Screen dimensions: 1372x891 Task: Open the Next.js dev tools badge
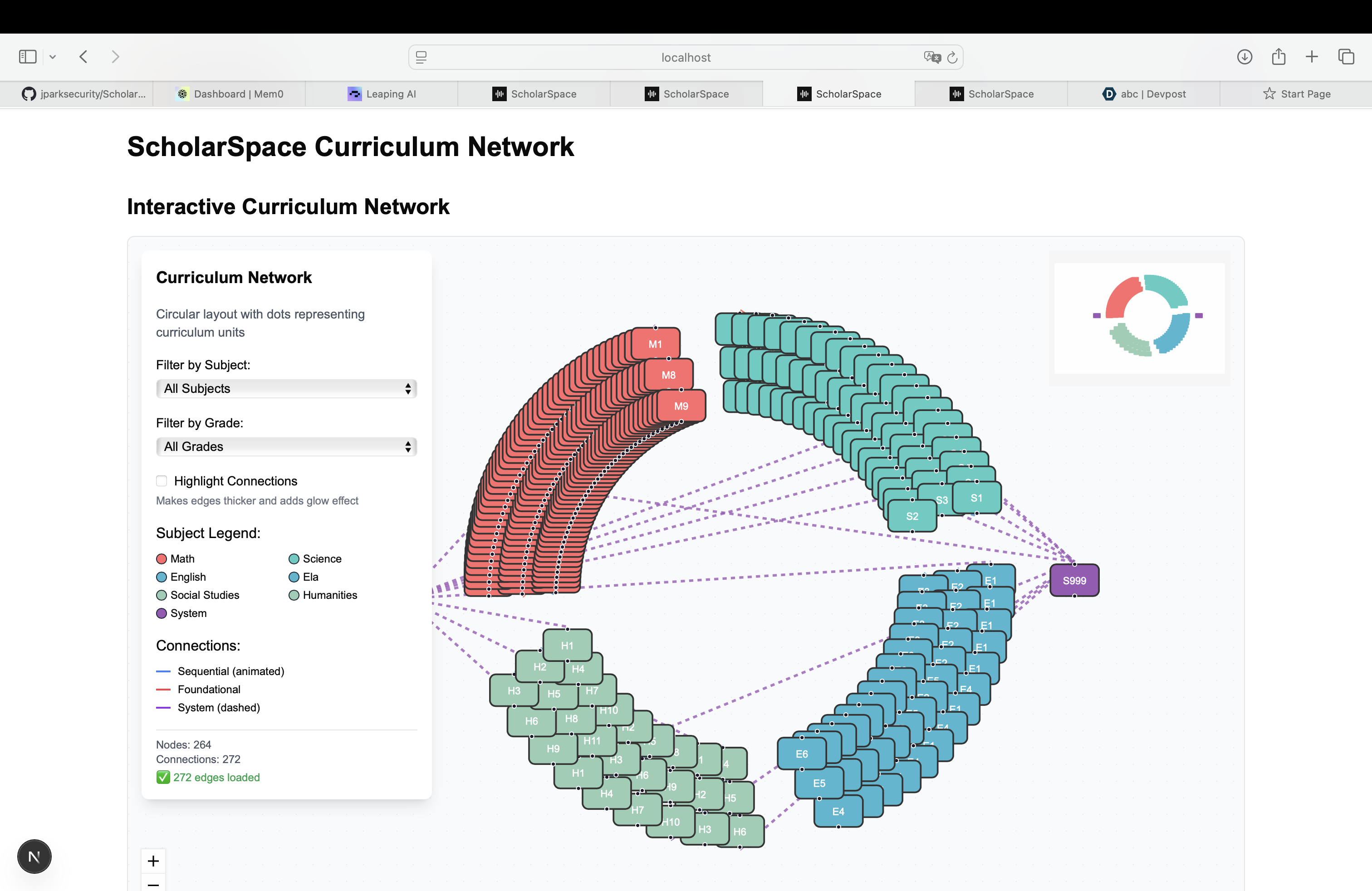34,857
